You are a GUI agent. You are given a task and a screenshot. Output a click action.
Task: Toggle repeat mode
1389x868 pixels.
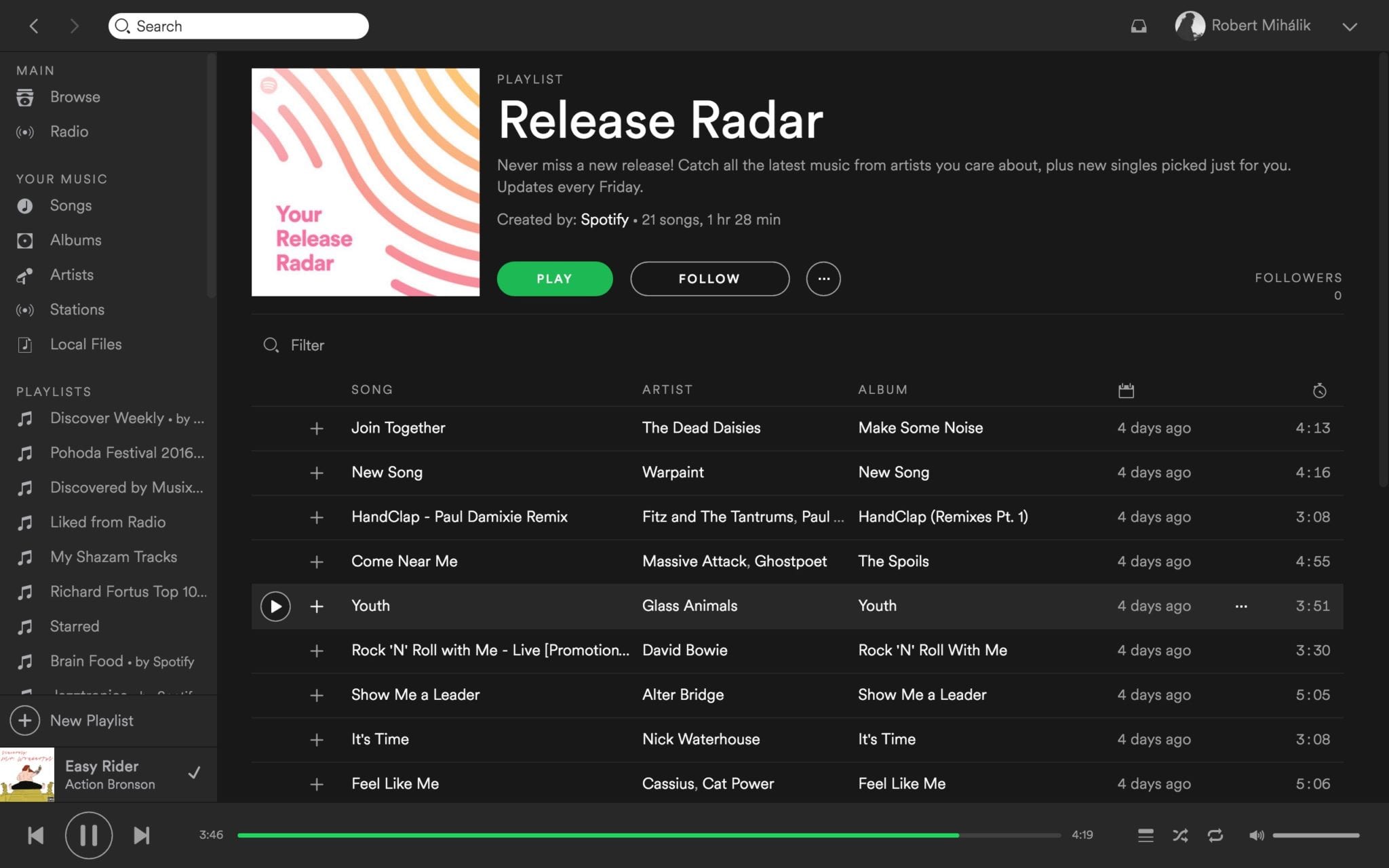pyautogui.click(x=1215, y=835)
